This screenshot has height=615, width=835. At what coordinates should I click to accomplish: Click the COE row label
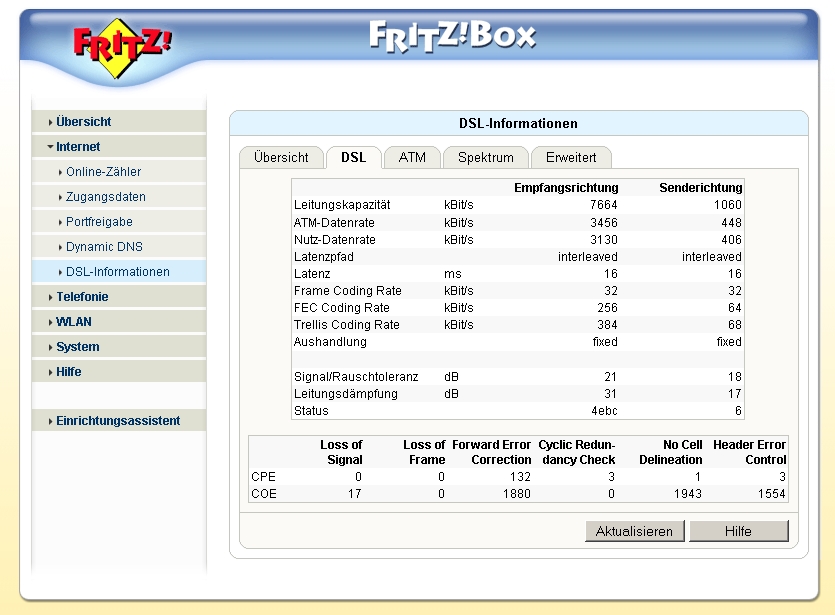[x=264, y=494]
